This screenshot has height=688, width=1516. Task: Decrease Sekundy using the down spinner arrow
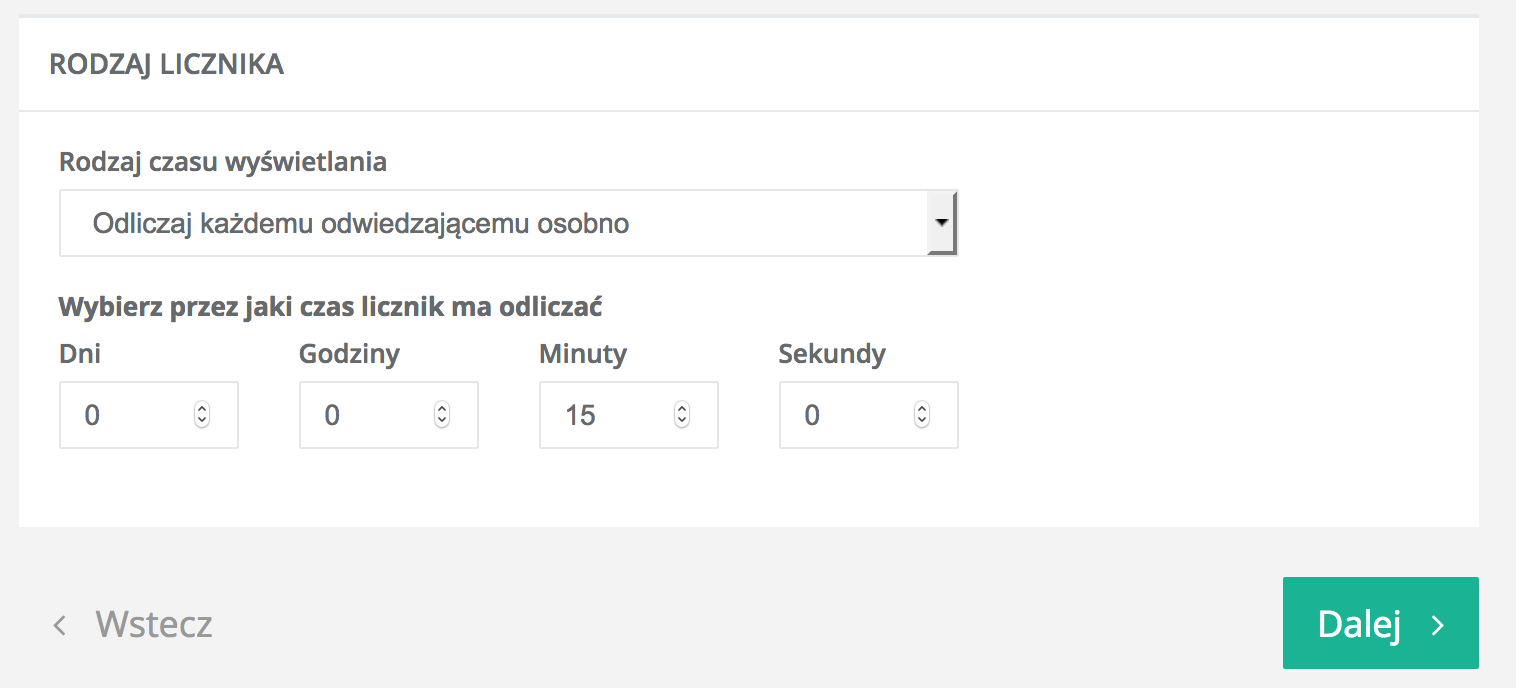coord(922,421)
